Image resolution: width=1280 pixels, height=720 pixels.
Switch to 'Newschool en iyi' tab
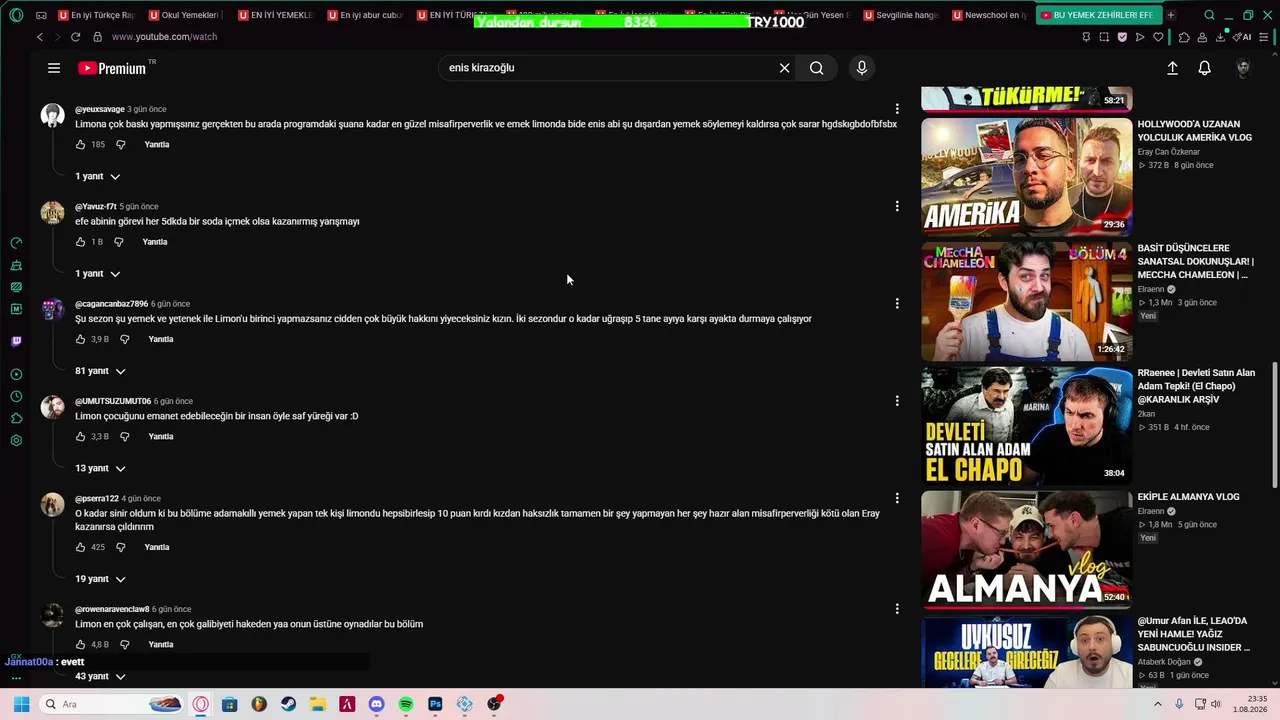[x=990, y=15]
